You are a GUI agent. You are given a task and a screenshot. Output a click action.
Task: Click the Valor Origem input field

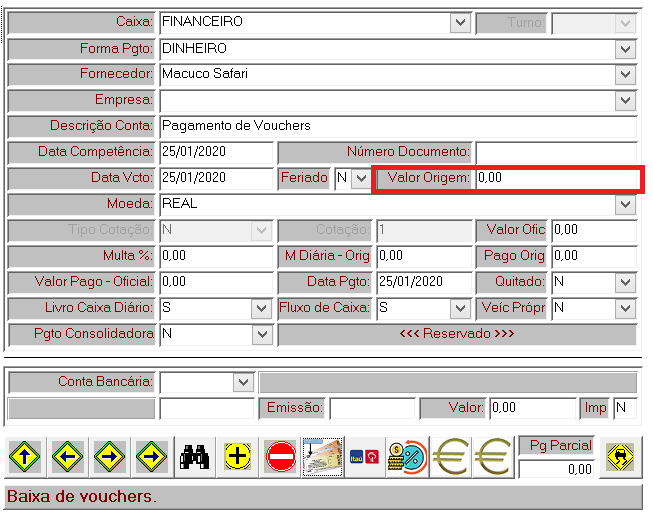point(557,178)
